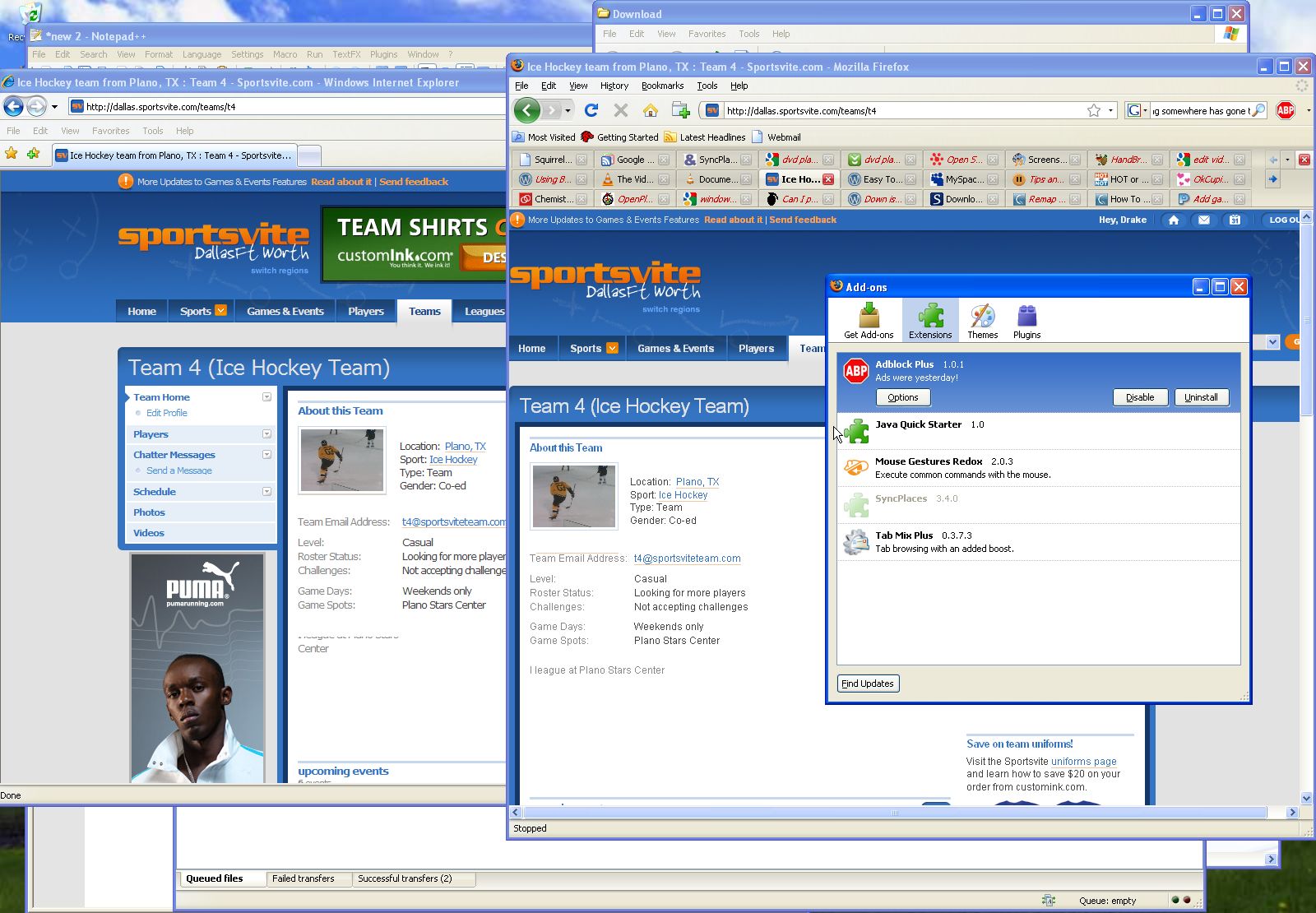Click the Teams tab on IE's Sportsvite page
The height and width of the screenshot is (913, 1316).
coord(424,311)
